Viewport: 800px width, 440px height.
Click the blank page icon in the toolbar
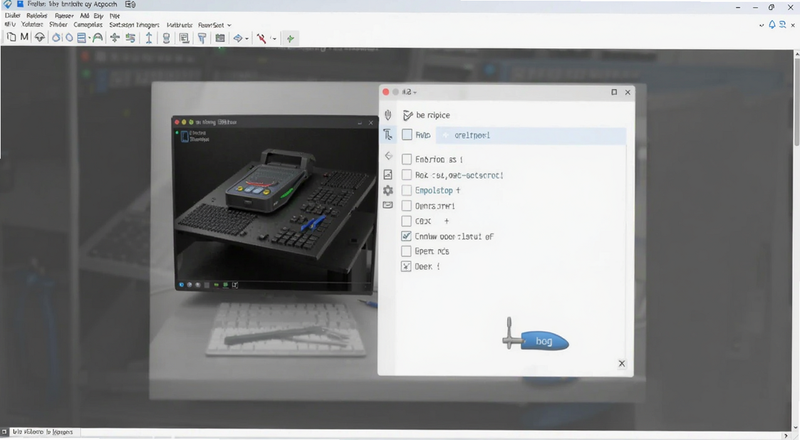click(11, 37)
